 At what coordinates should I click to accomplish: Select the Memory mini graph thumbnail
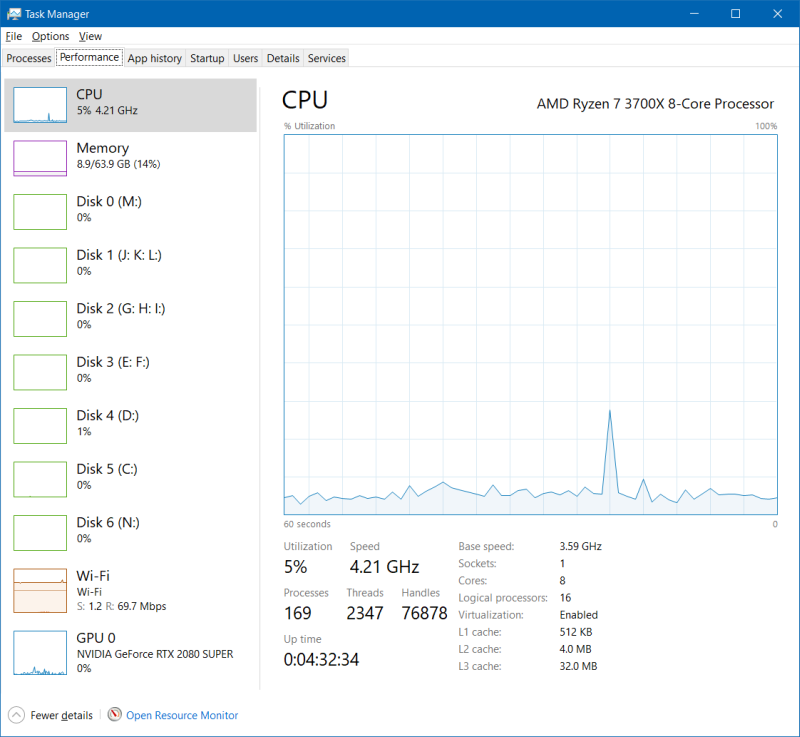(x=40, y=159)
